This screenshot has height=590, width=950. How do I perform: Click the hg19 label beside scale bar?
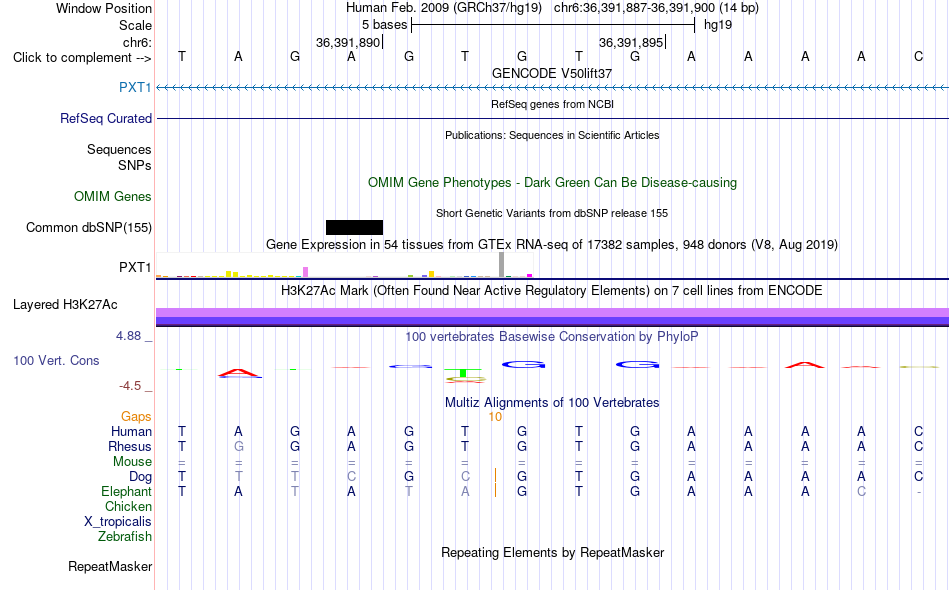[x=718, y=25]
